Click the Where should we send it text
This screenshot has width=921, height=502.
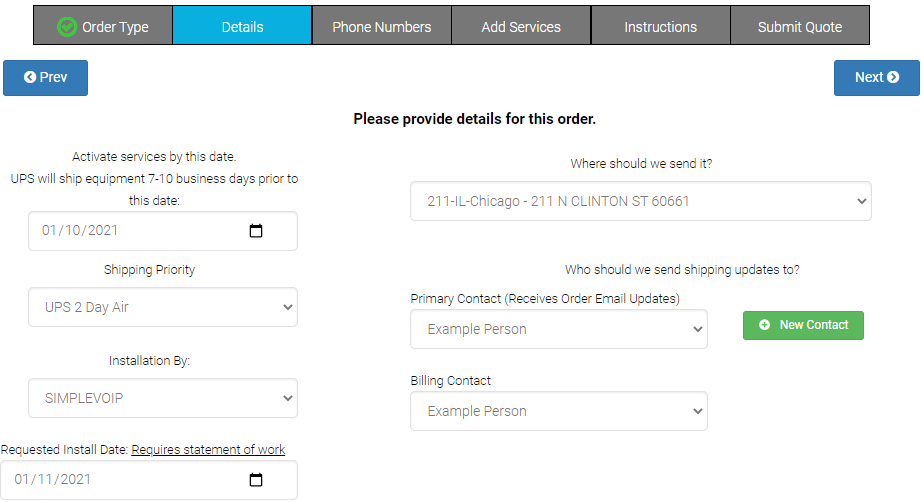coord(641,164)
